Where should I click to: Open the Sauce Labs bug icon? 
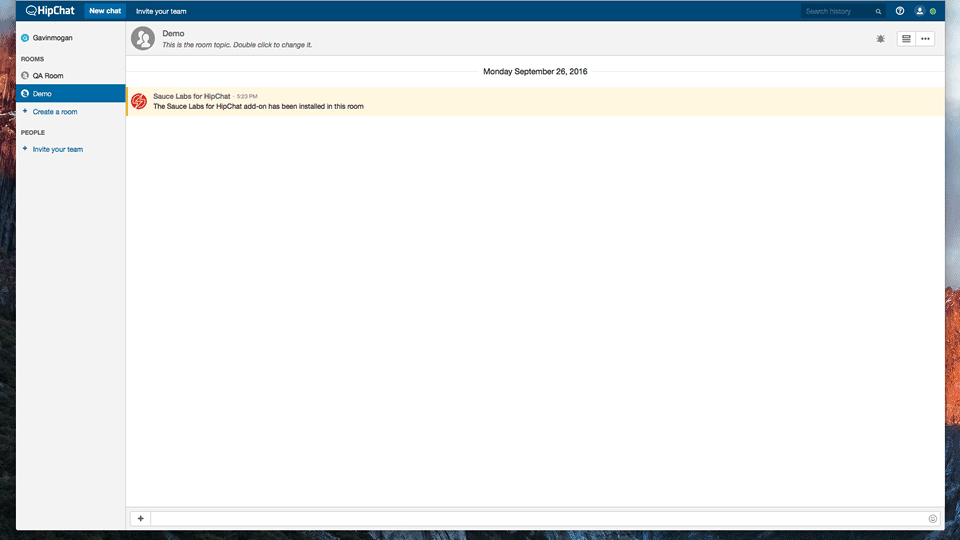point(880,39)
